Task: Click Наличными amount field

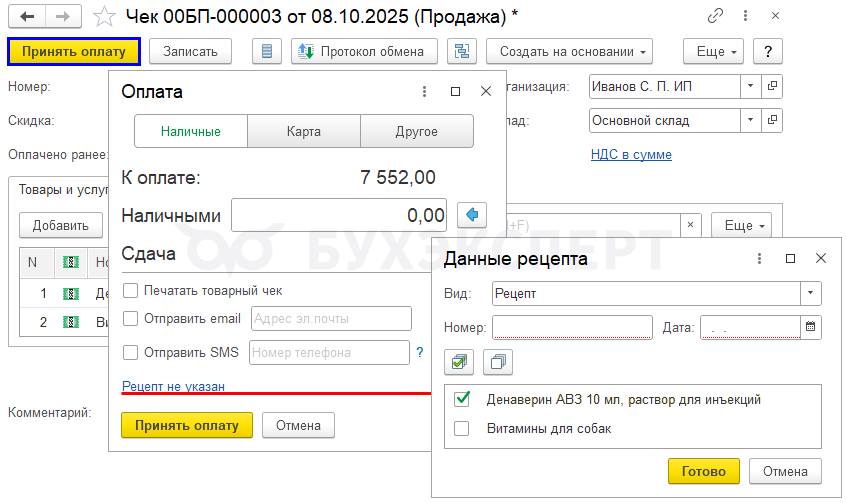Action: click(x=339, y=215)
